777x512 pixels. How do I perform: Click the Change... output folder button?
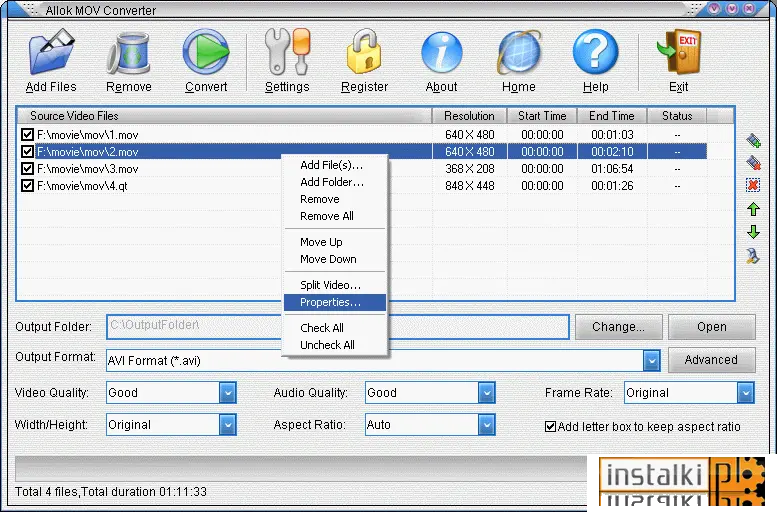point(618,327)
